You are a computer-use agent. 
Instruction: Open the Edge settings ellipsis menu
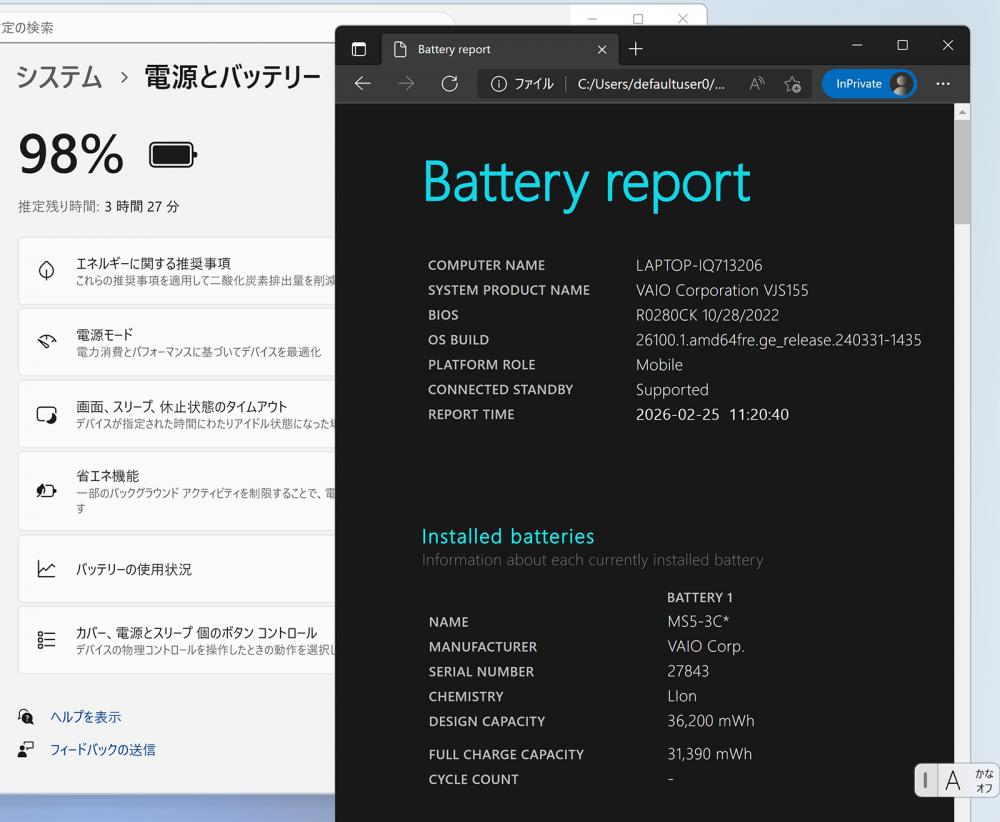pos(943,84)
